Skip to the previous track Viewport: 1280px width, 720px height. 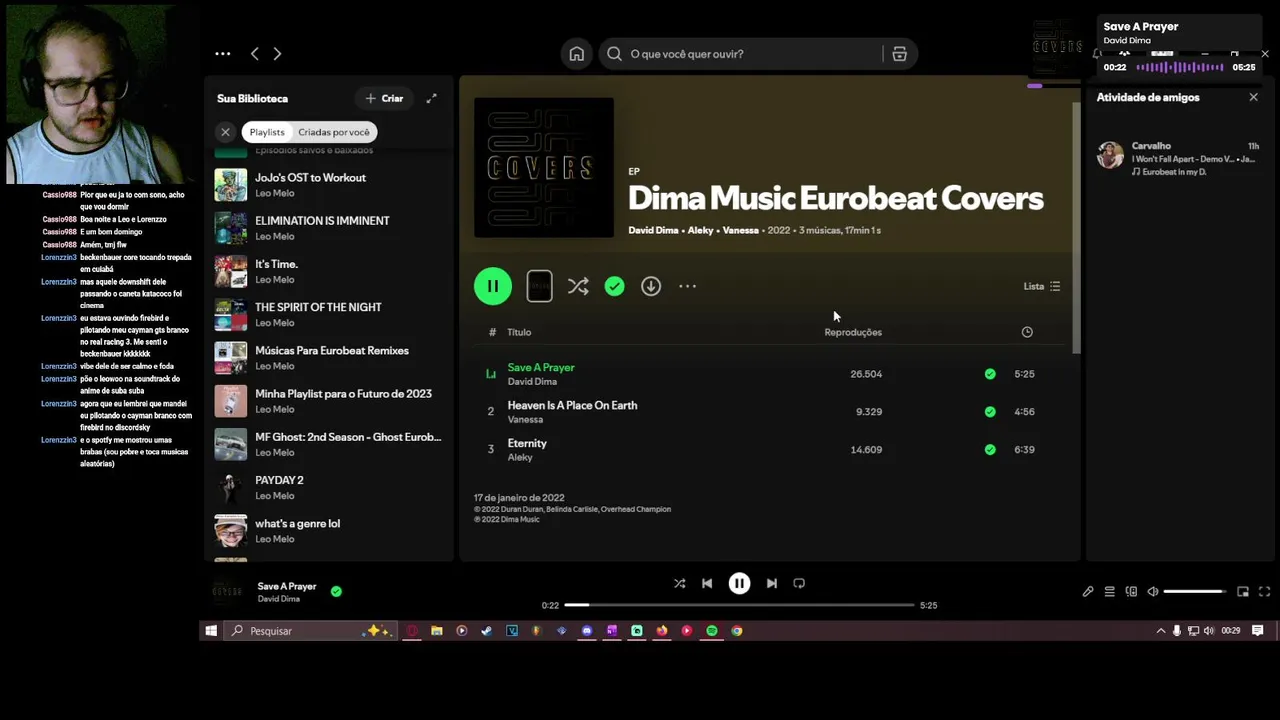click(x=707, y=583)
